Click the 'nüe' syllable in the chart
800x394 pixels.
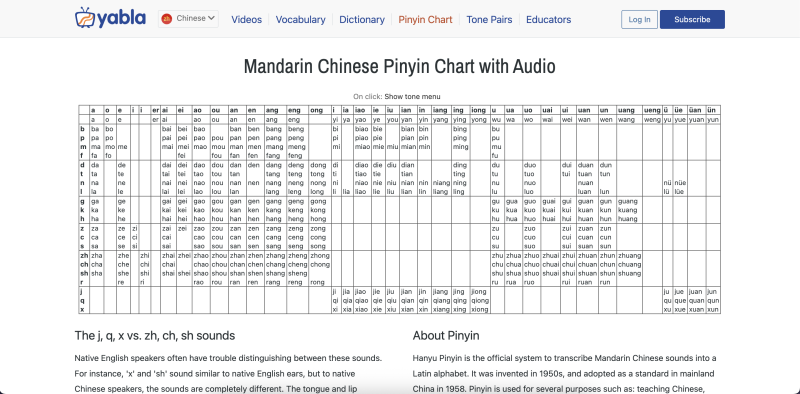click(x=680, y=183)
